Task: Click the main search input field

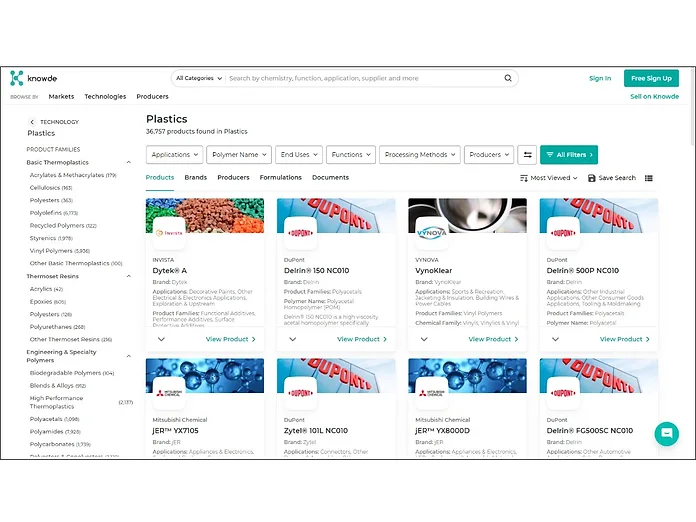Action: coord(364,78)
